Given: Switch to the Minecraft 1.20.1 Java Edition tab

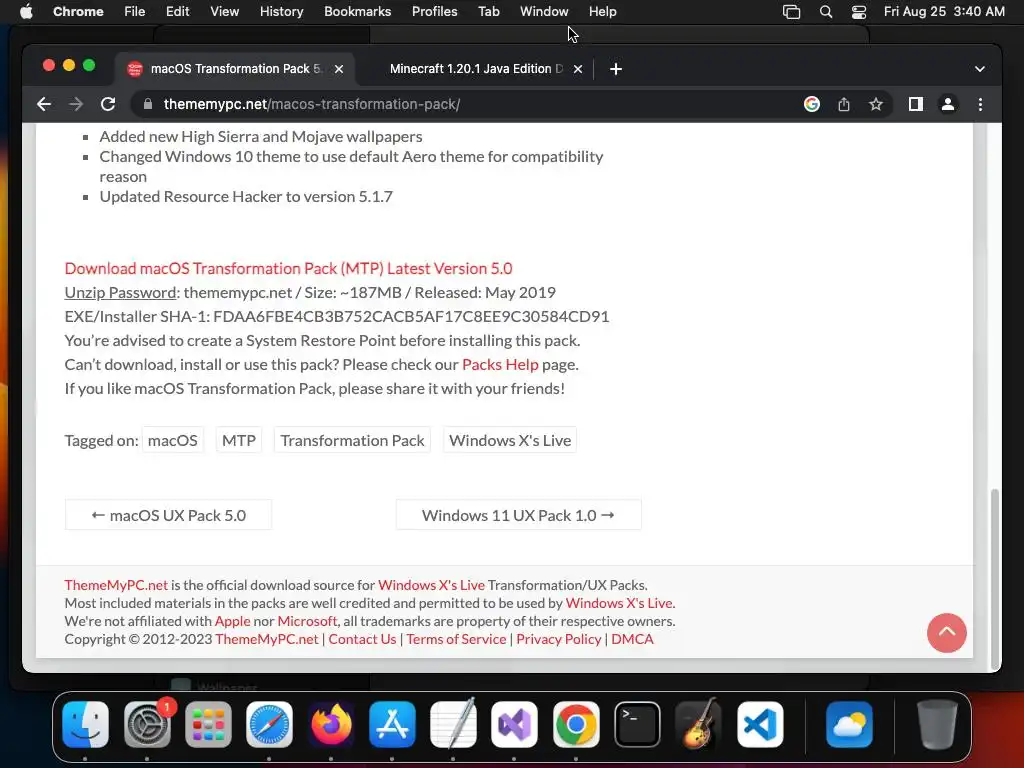Looking at the screenshot, I should coord(475,69).
